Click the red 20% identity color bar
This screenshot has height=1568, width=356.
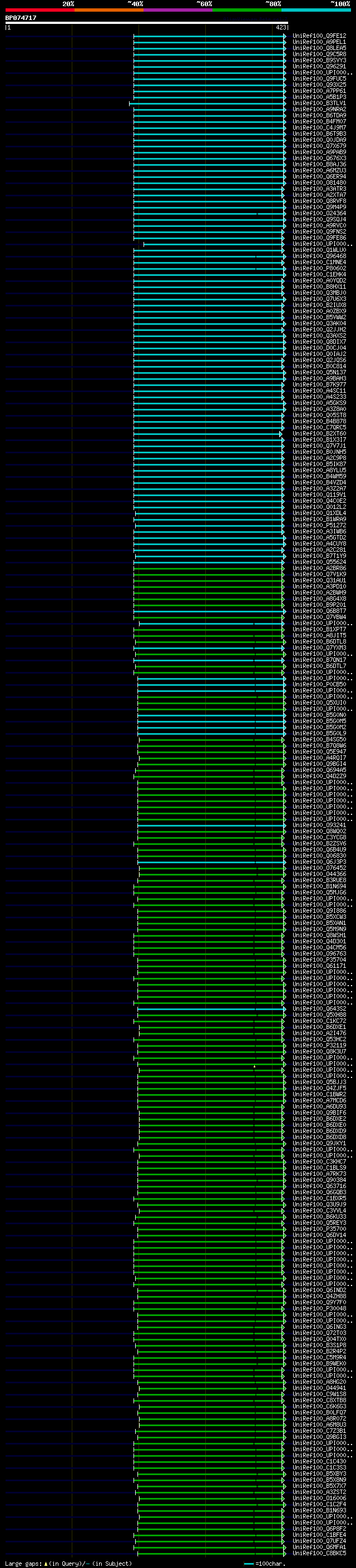click(39, 11)
